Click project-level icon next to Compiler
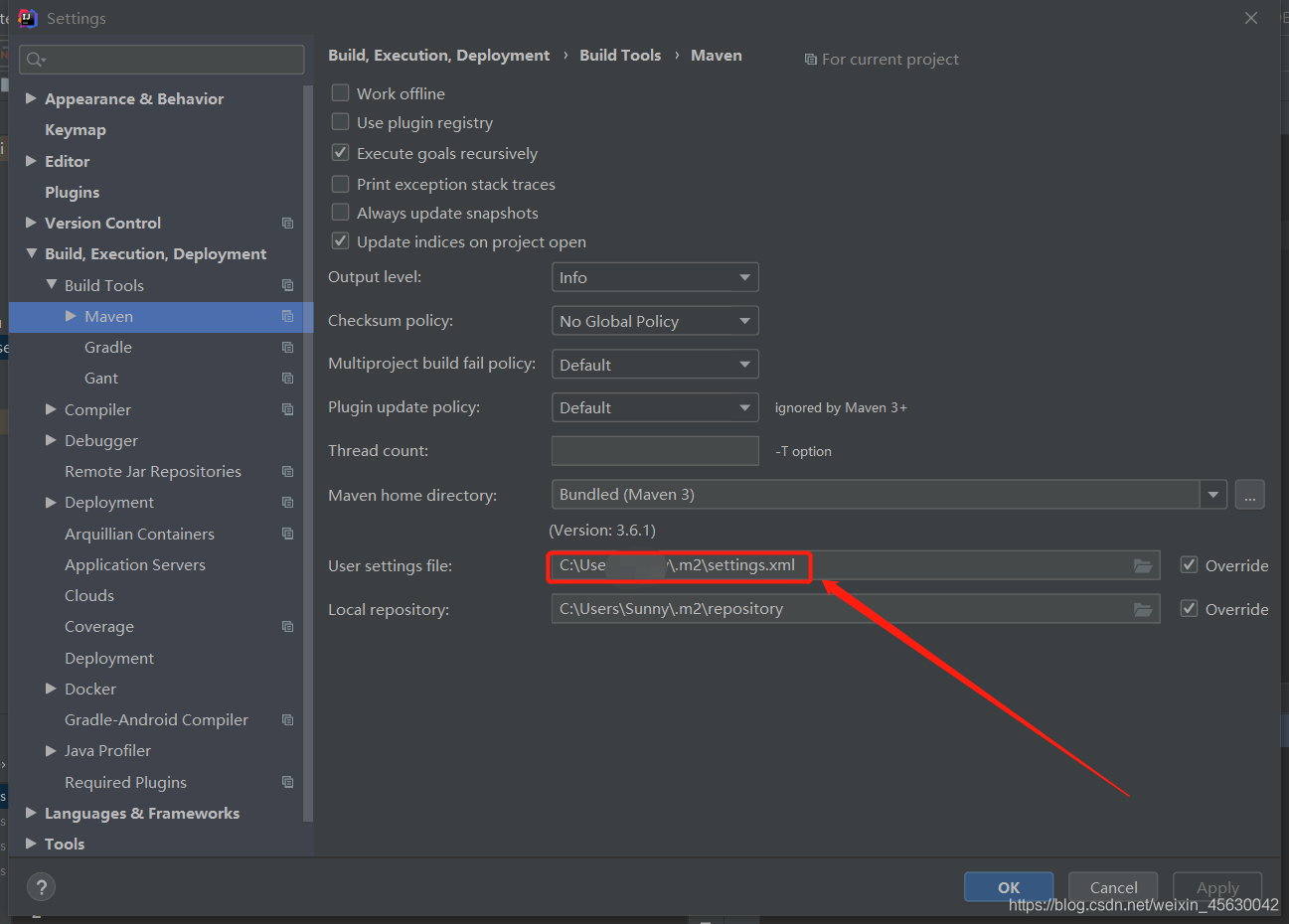 (x=287, y=409)
